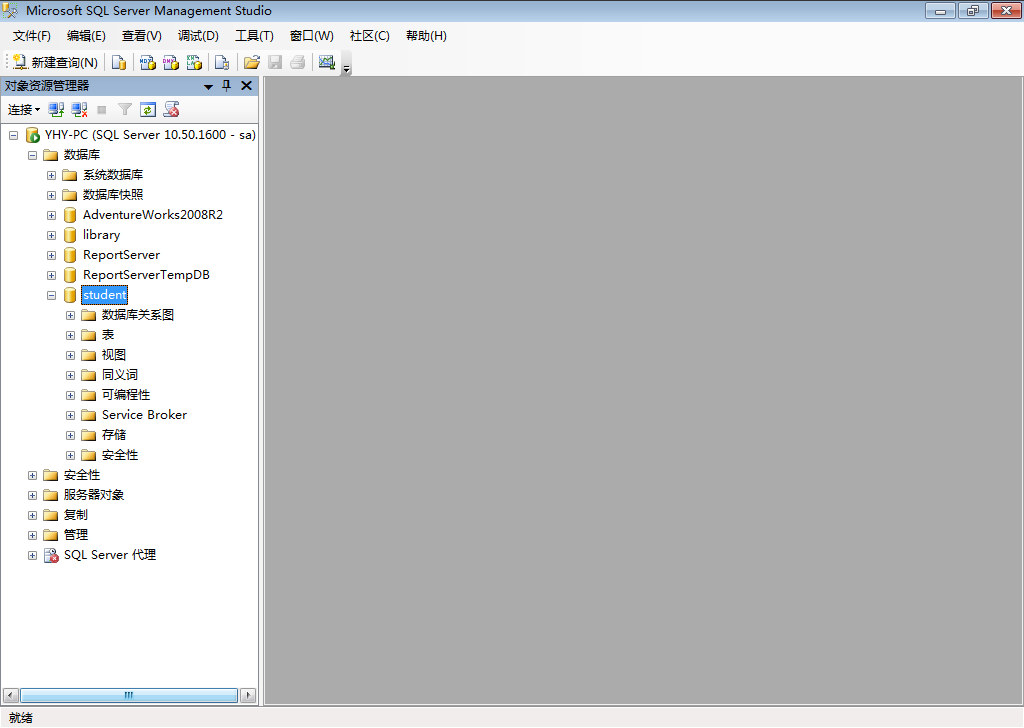The width and height of the screenshot is (1024, 728).
Task: Expand the library database node
Action: tap(51, 235)
